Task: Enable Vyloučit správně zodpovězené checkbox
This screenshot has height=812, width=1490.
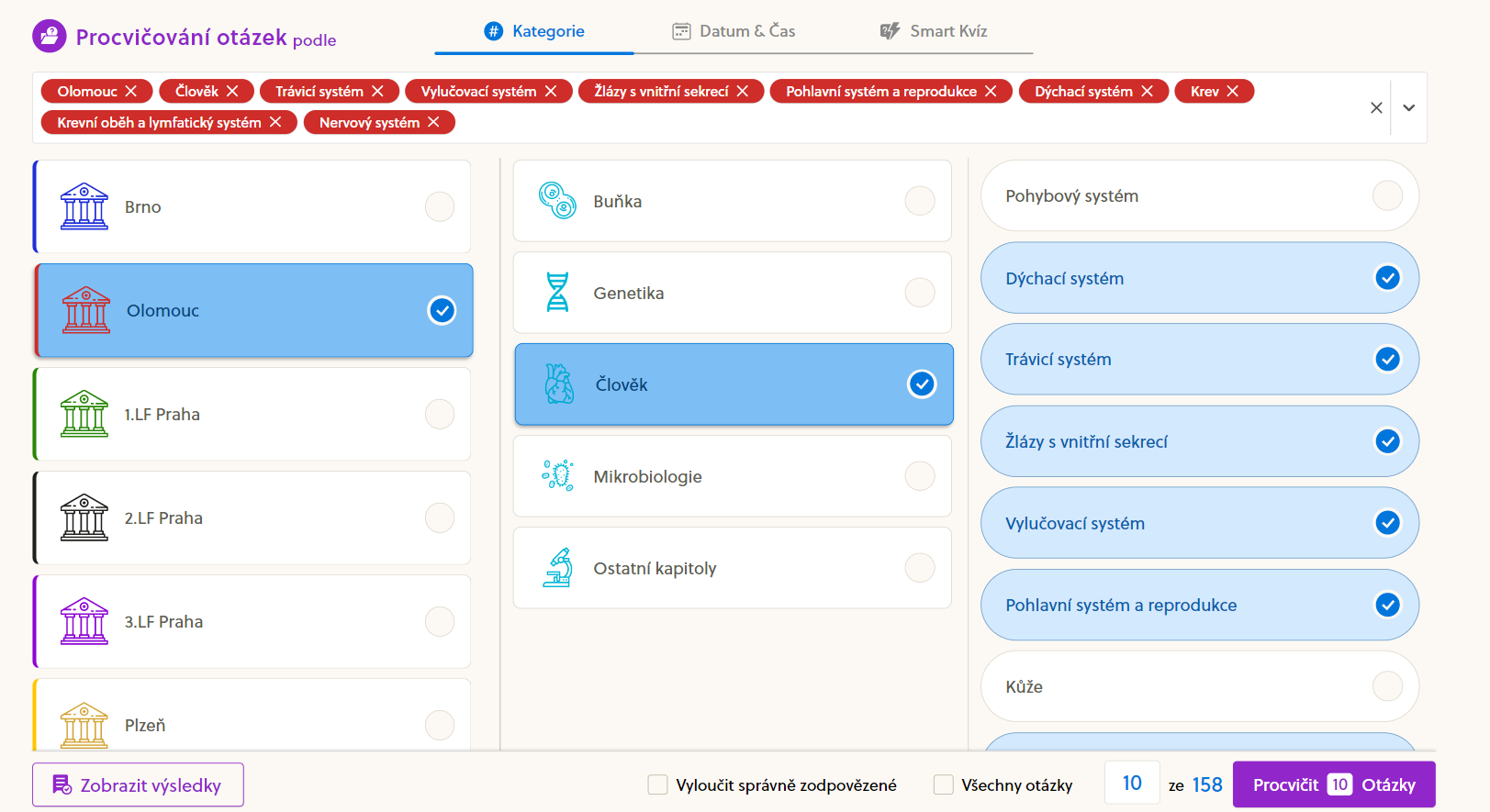Action: coord(657,784)
